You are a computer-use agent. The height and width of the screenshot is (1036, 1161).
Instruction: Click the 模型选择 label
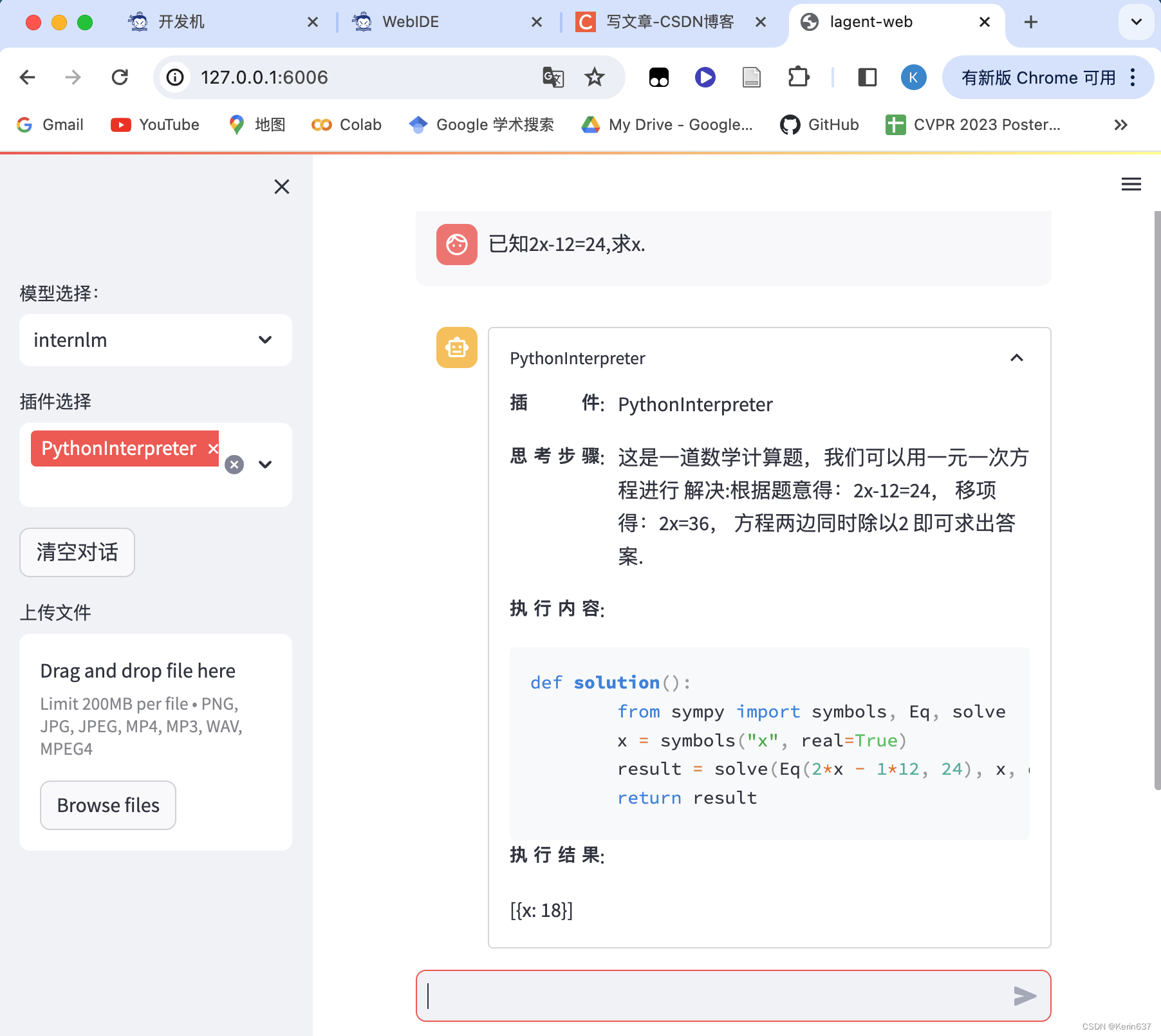pos(59,293)
